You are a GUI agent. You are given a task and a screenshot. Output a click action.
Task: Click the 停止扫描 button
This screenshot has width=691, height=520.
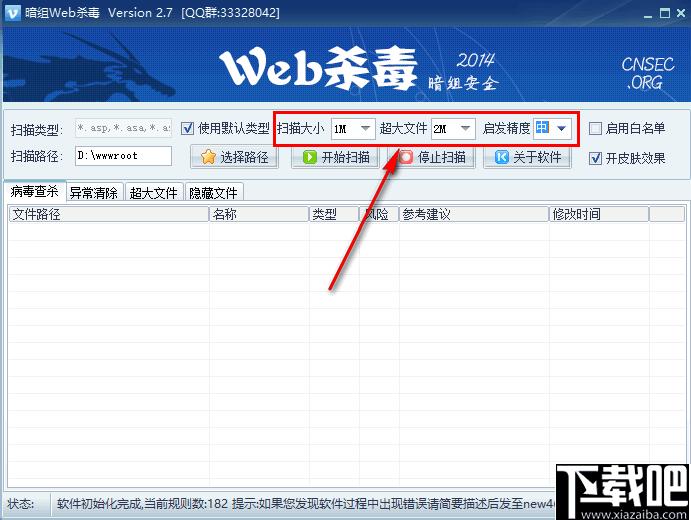pos(431,157)
